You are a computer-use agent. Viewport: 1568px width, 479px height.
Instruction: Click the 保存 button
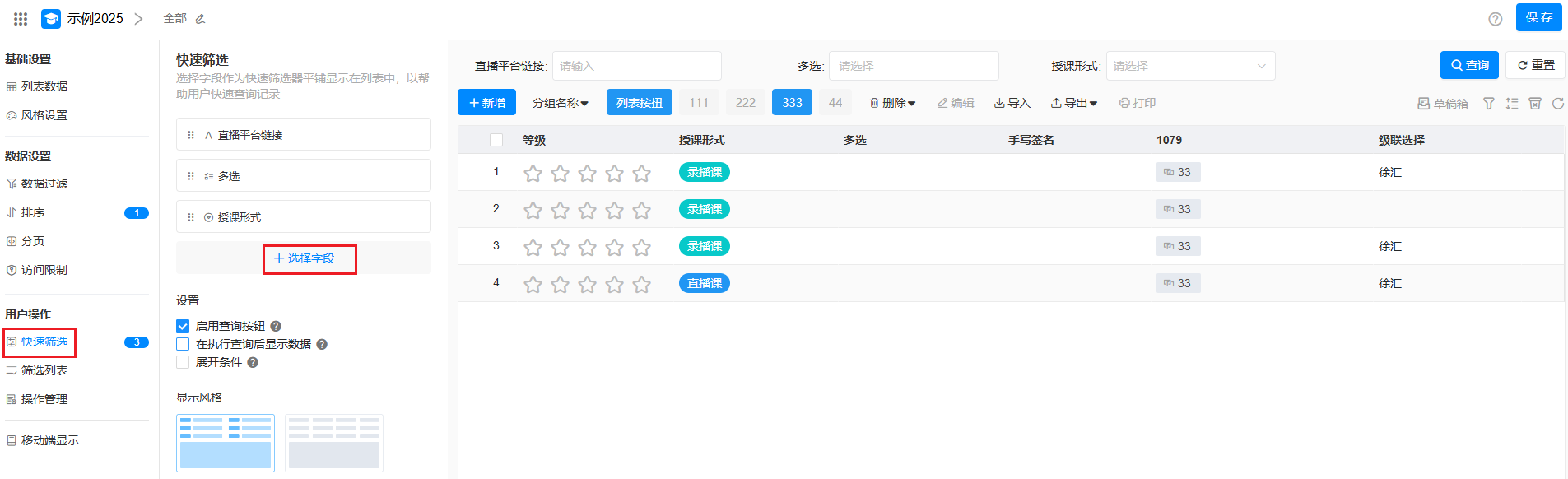1538,18
